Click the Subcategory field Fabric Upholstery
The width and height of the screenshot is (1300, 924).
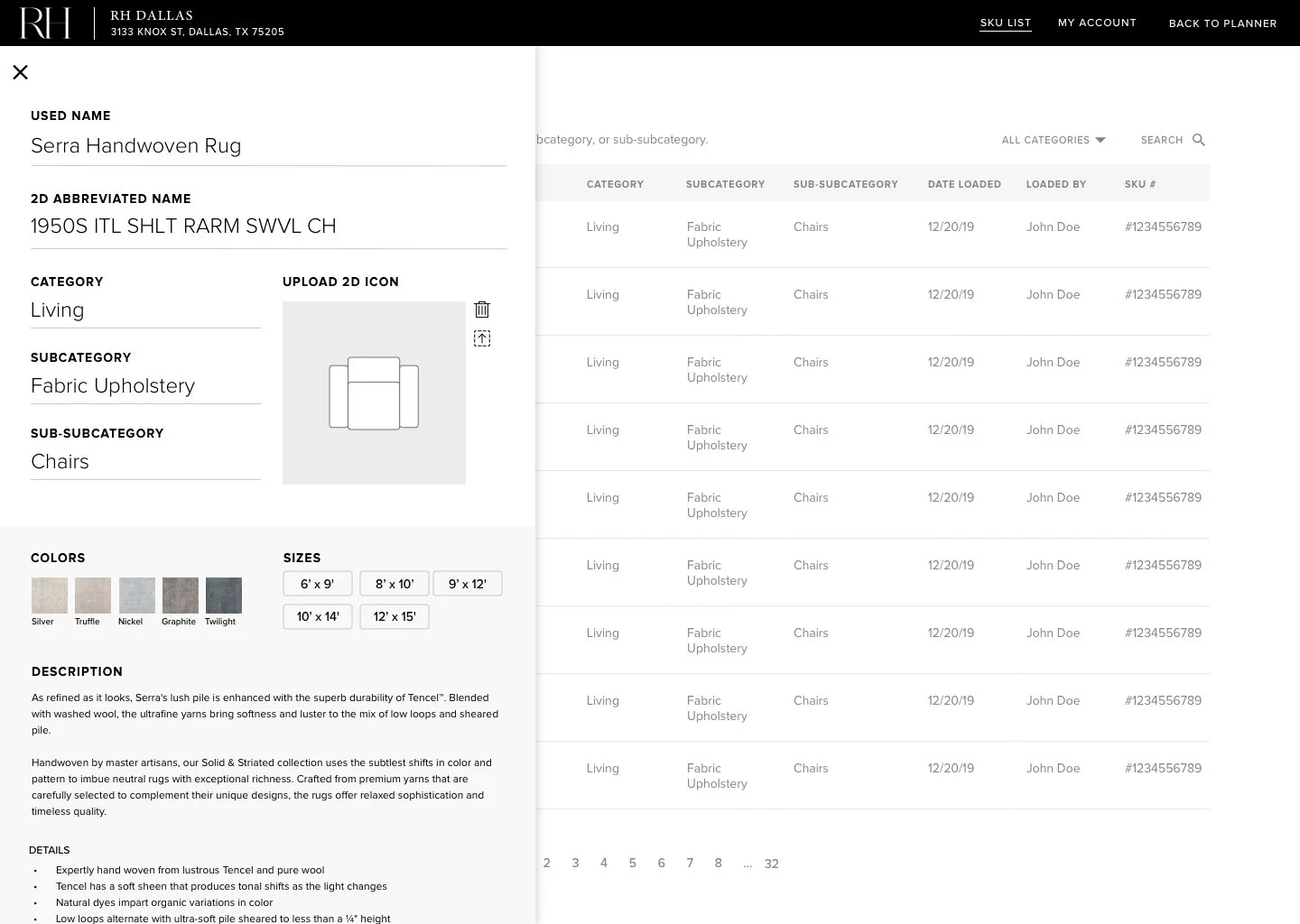click(145, 386)
